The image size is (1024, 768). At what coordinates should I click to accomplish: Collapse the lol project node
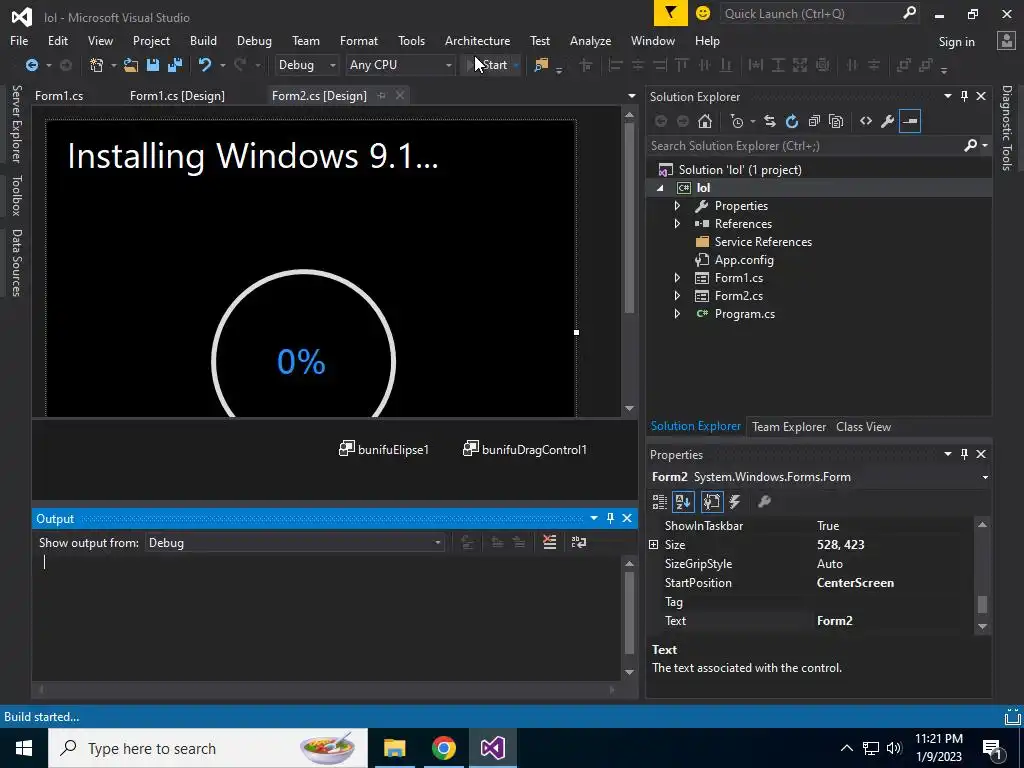660,188
